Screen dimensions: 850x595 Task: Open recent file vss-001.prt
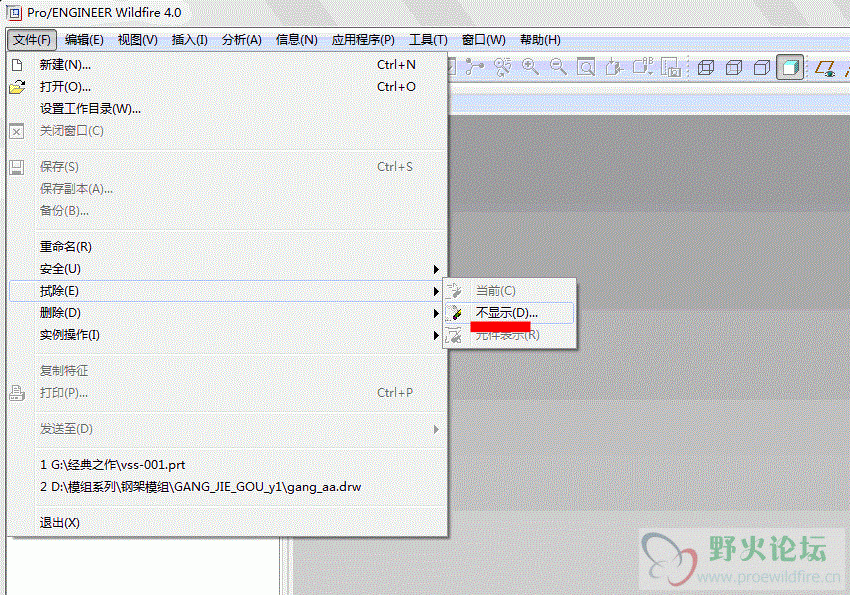[228, 465]
